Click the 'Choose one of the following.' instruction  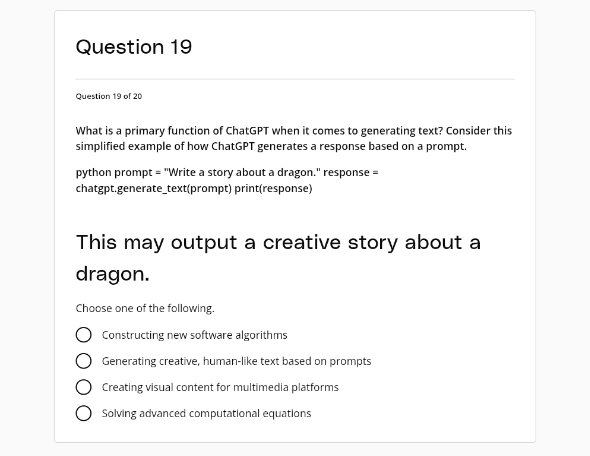click(145, 308)
